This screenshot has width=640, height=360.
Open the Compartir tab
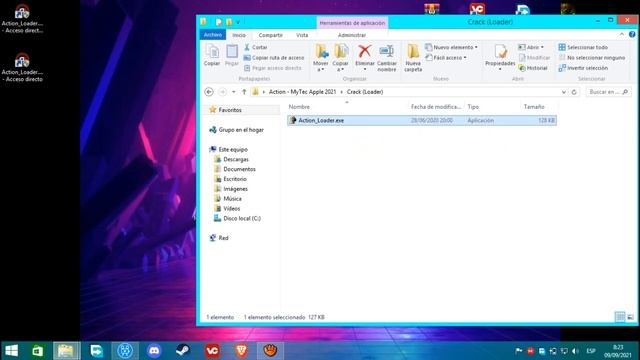point(270,35)
